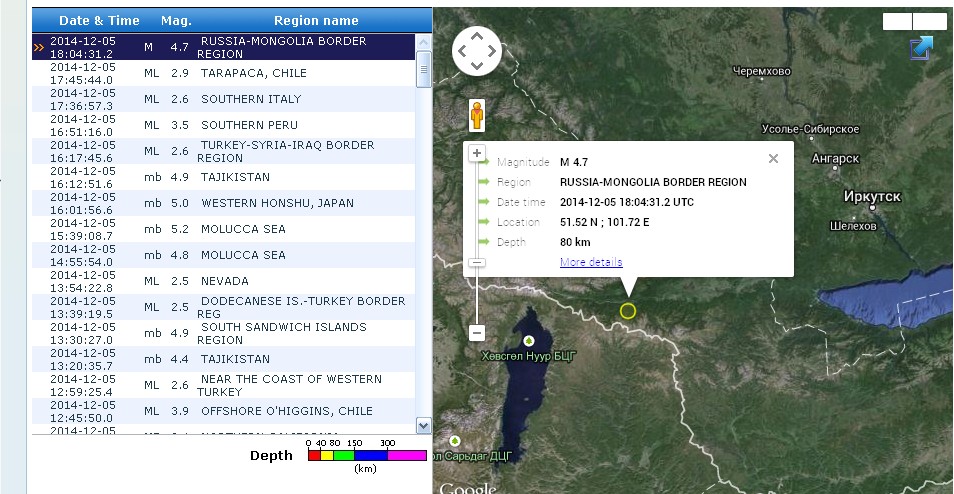Open the More details link
The height and width of the screenshot is (494, 954).
click(x=591, y=262)
